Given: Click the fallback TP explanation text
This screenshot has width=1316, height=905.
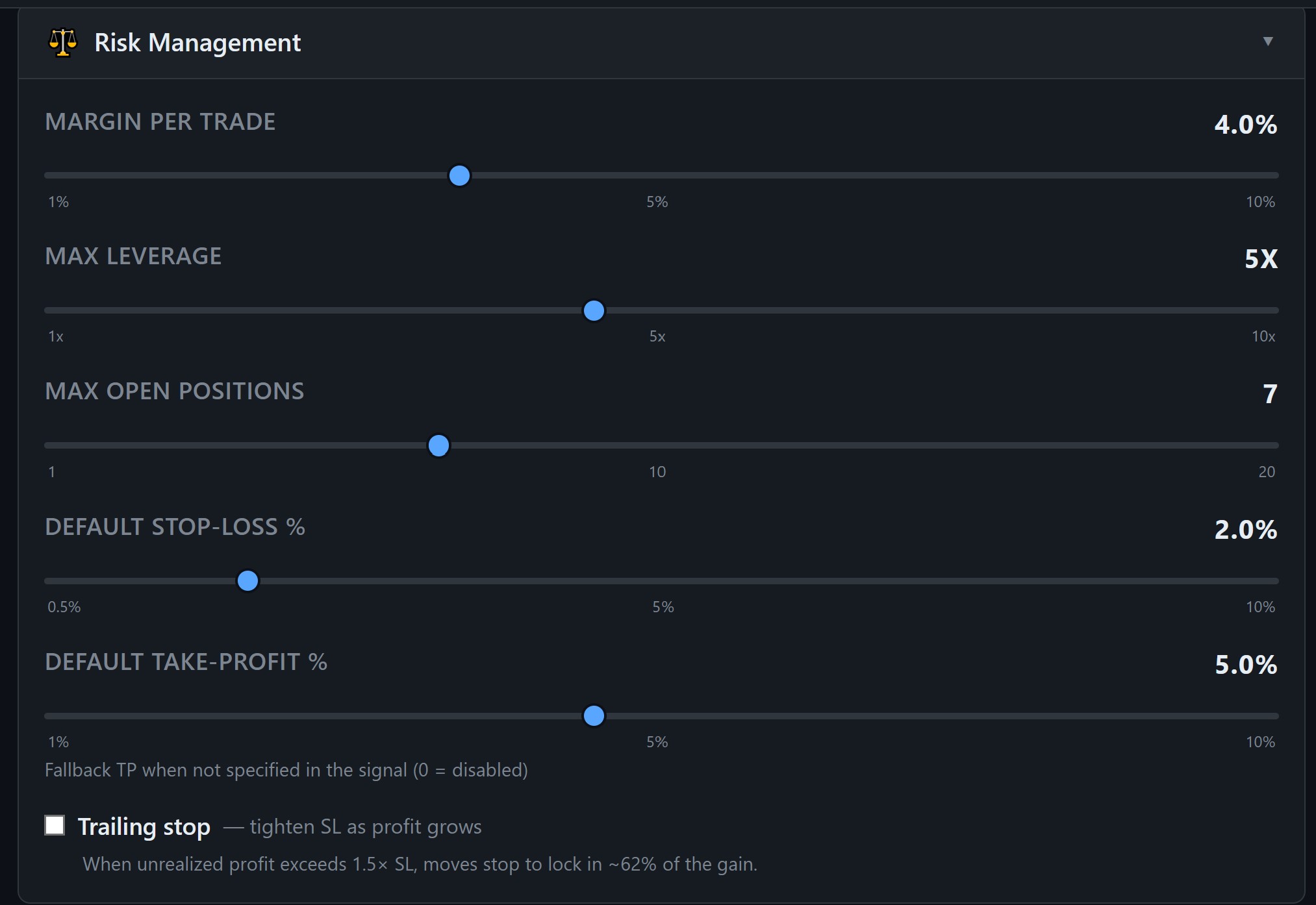Looking at the screenshot, I should [286, 770].
